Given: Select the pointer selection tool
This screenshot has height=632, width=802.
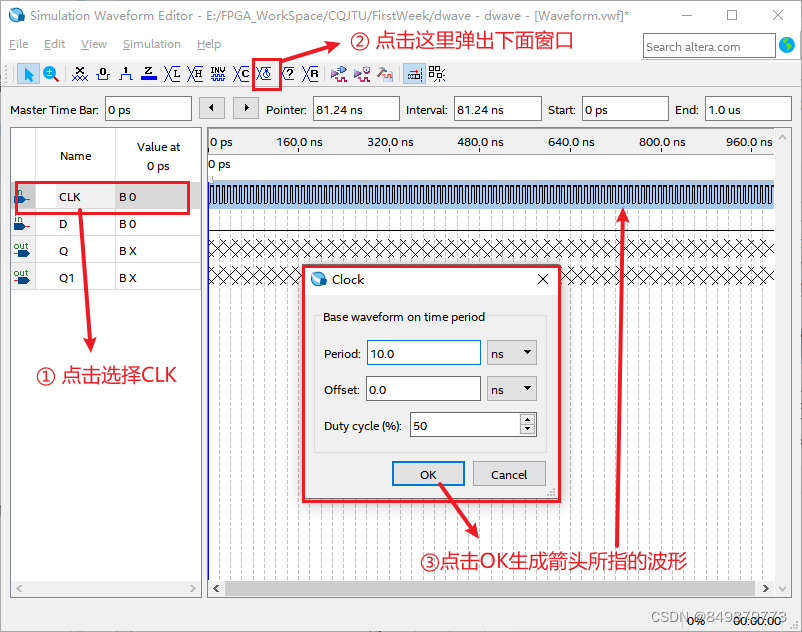Looking at the screenshot, I should pos(28,74).
